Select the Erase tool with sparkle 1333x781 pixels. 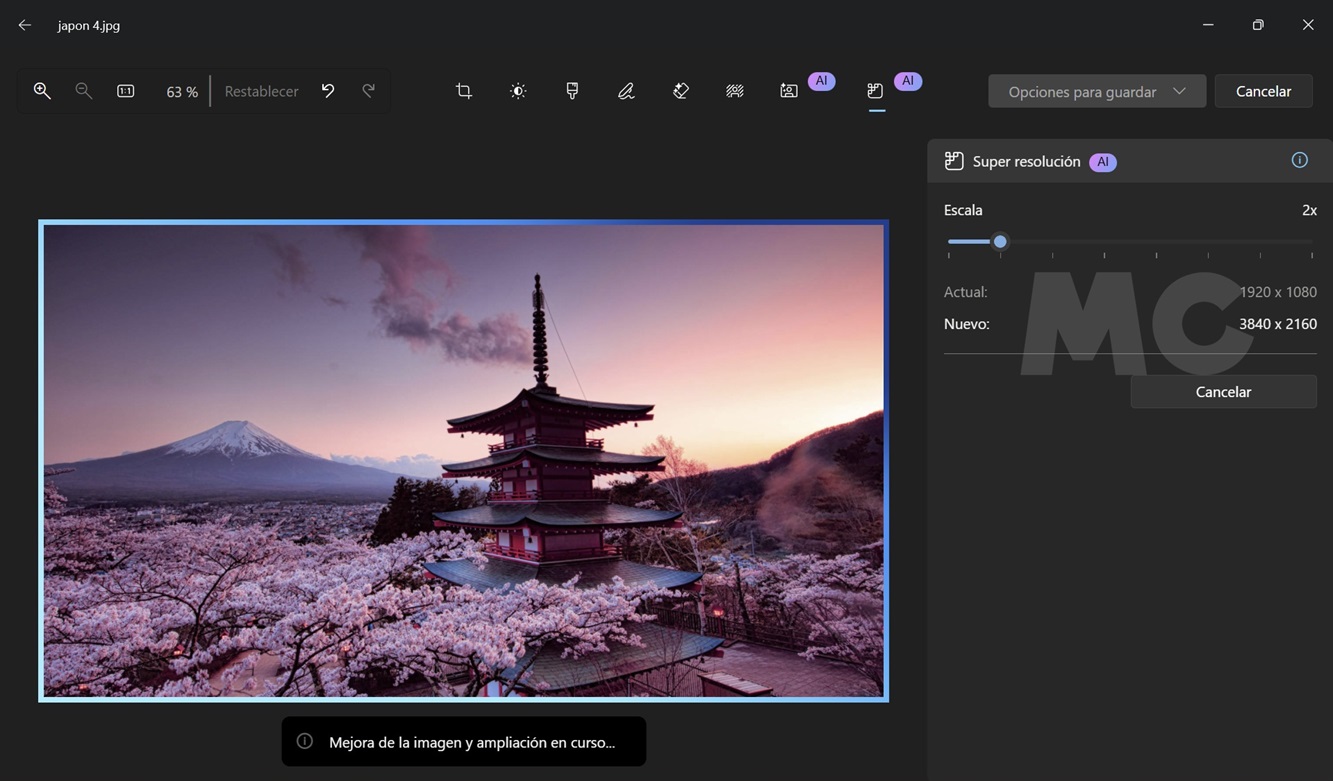pyautogui.click(x=681, y=91)
